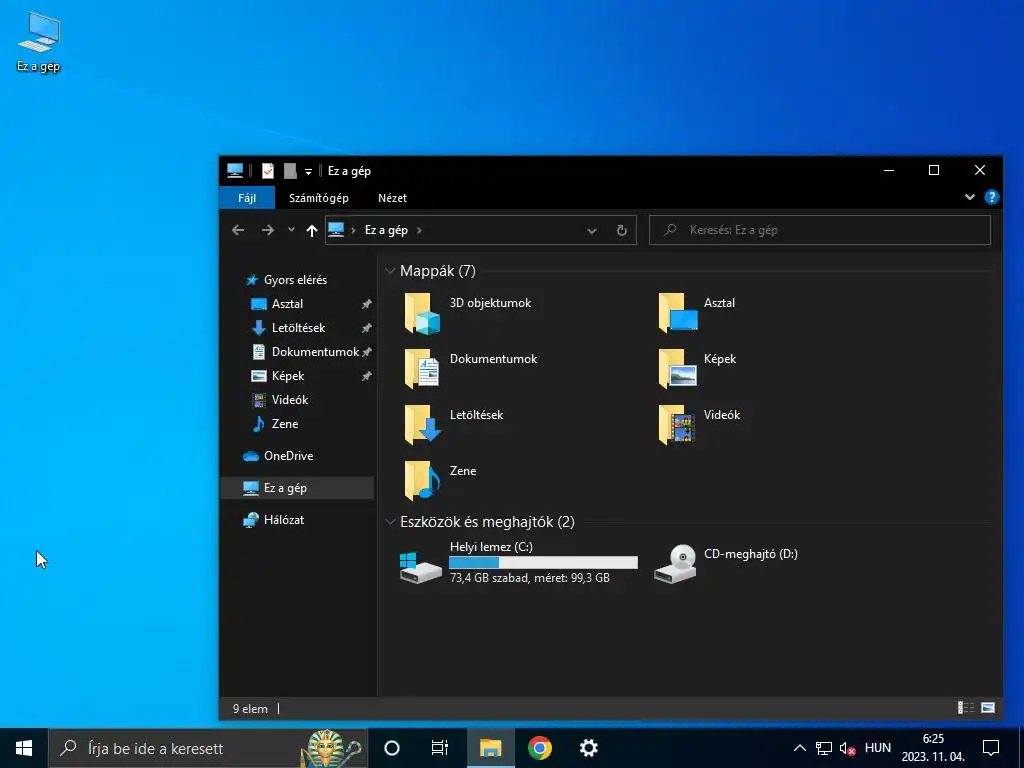The width and height of the screenshot is (1024, 768).
Task: Select the Videók folder in Mappák
Action: tap(699, 424)
